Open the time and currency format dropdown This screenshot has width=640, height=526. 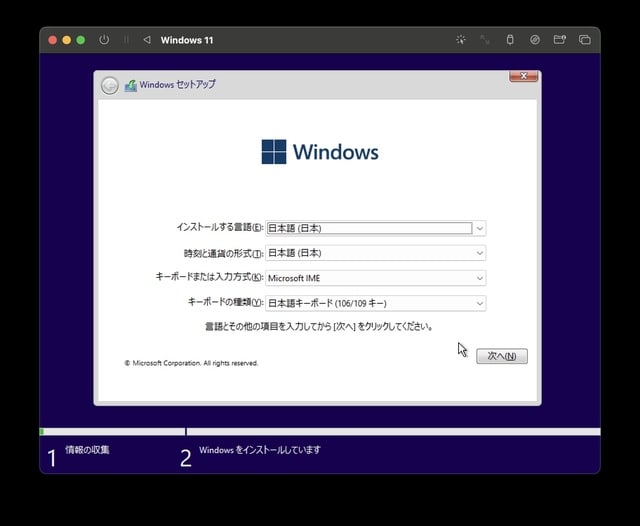pos(480,253)
